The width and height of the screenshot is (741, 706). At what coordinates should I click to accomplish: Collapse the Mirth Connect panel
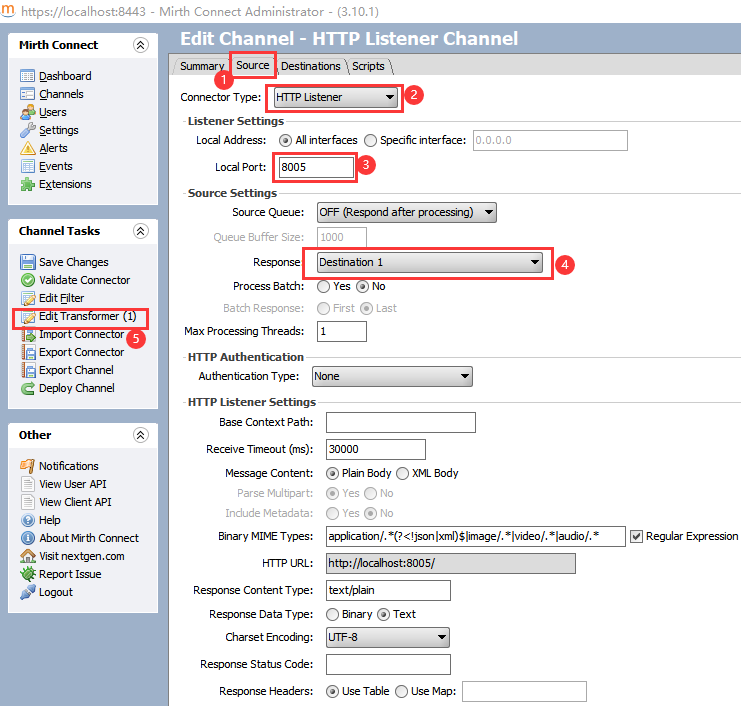tap(140, 45)
